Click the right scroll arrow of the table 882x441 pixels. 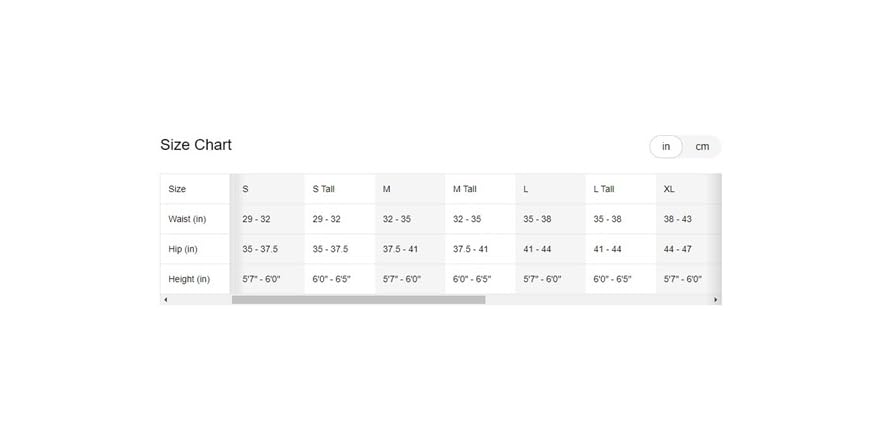(x=716, y=300)
